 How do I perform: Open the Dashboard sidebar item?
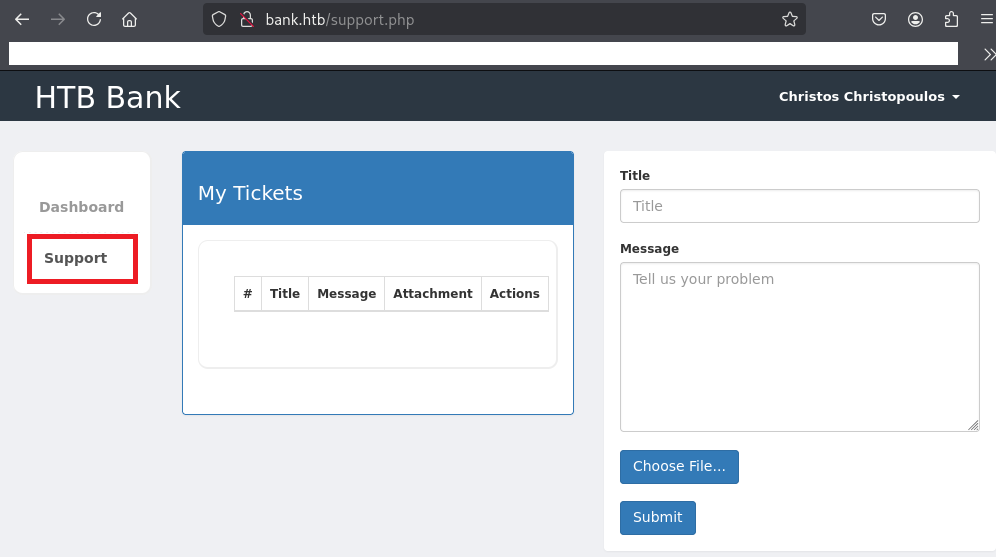pos(81,207)
